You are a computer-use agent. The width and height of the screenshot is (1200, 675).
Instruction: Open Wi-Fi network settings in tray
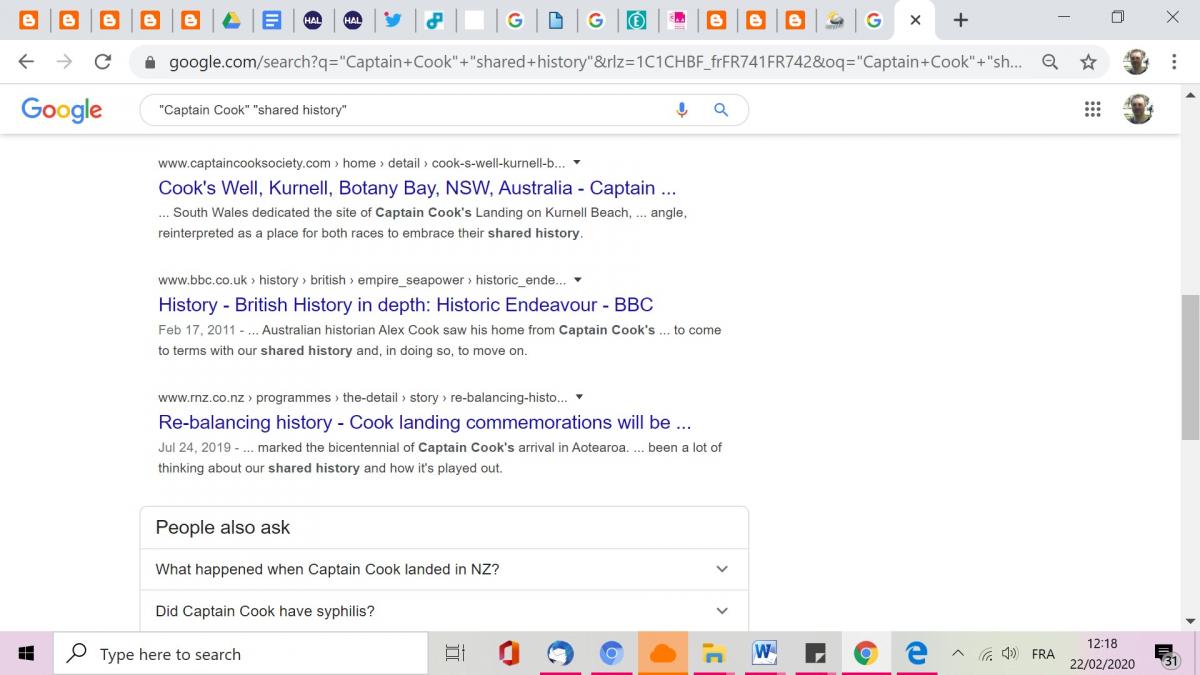pyautogui.click(x=986, y=654)
